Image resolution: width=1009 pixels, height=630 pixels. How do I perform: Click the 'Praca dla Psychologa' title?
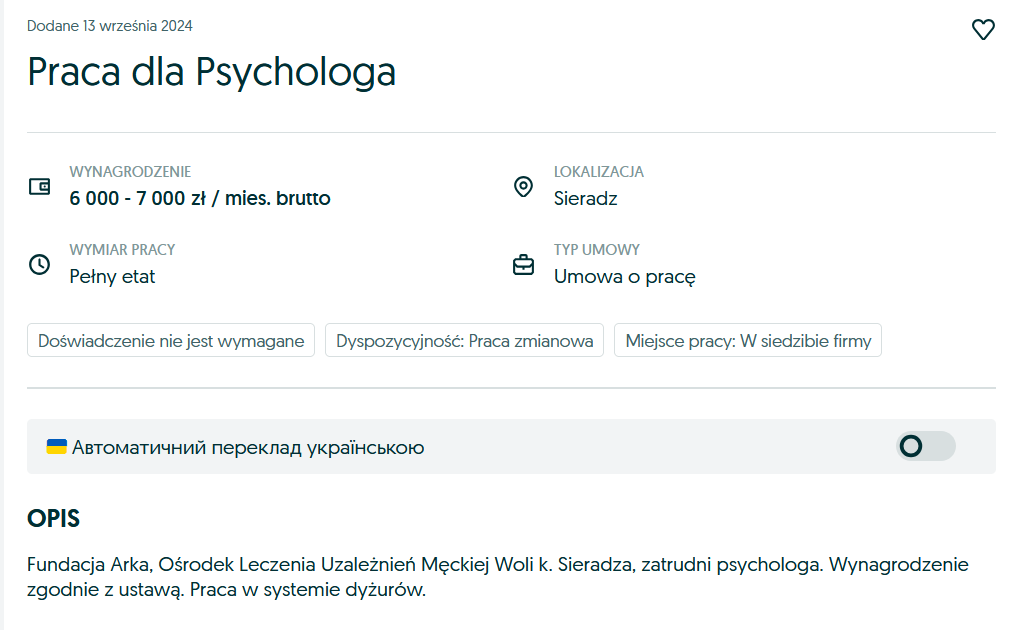(211, 72)
